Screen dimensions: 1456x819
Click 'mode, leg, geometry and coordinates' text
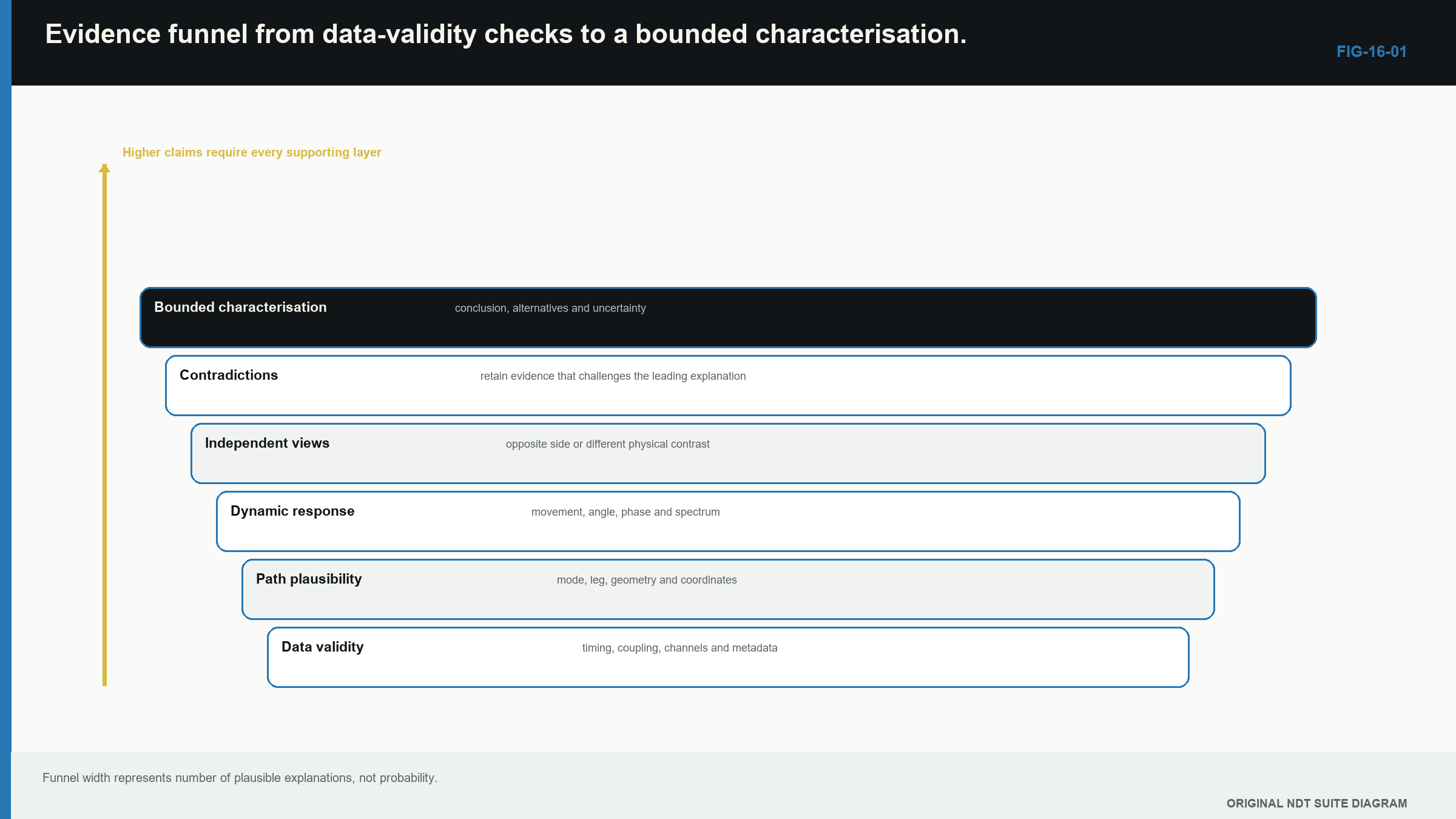[x=647, y=580]
